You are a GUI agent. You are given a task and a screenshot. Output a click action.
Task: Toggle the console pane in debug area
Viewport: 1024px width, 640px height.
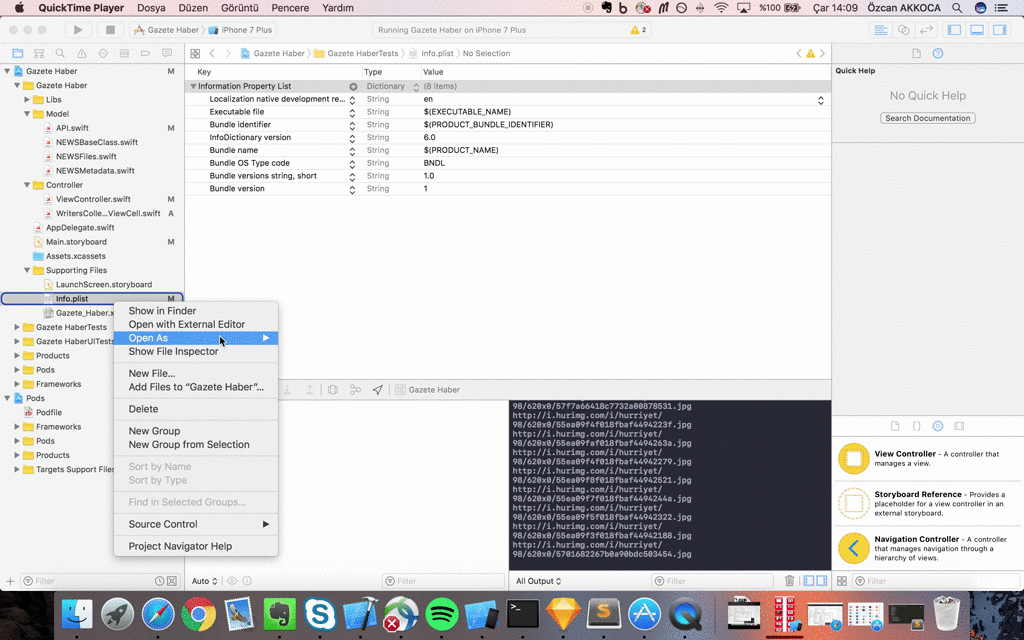822,581
